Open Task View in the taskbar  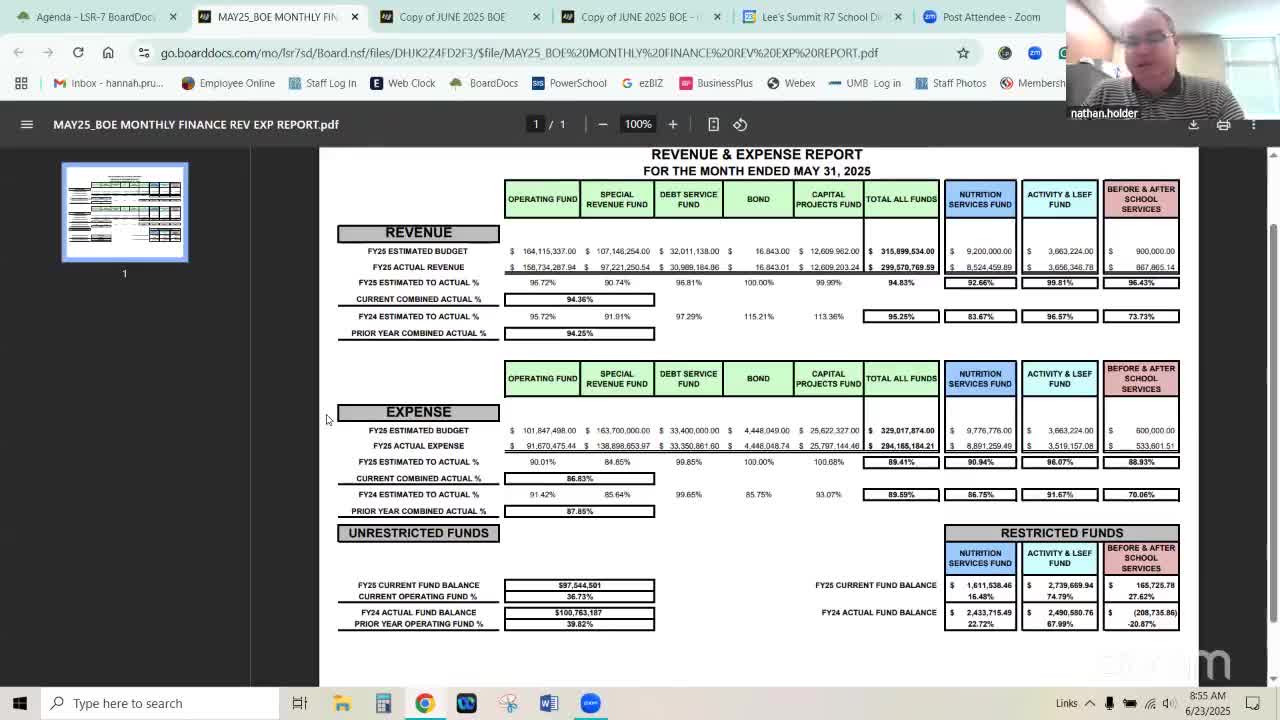(299, 703)
